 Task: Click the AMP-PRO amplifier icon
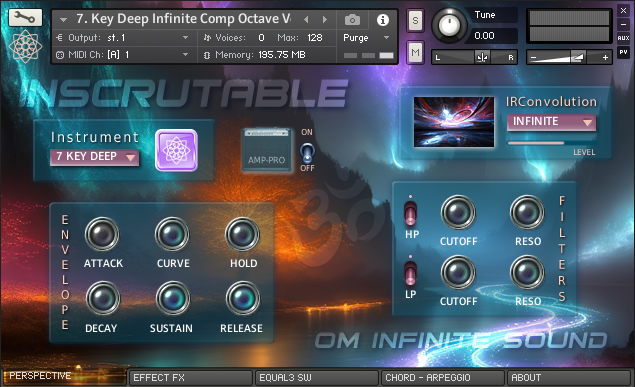pos(266,150)
